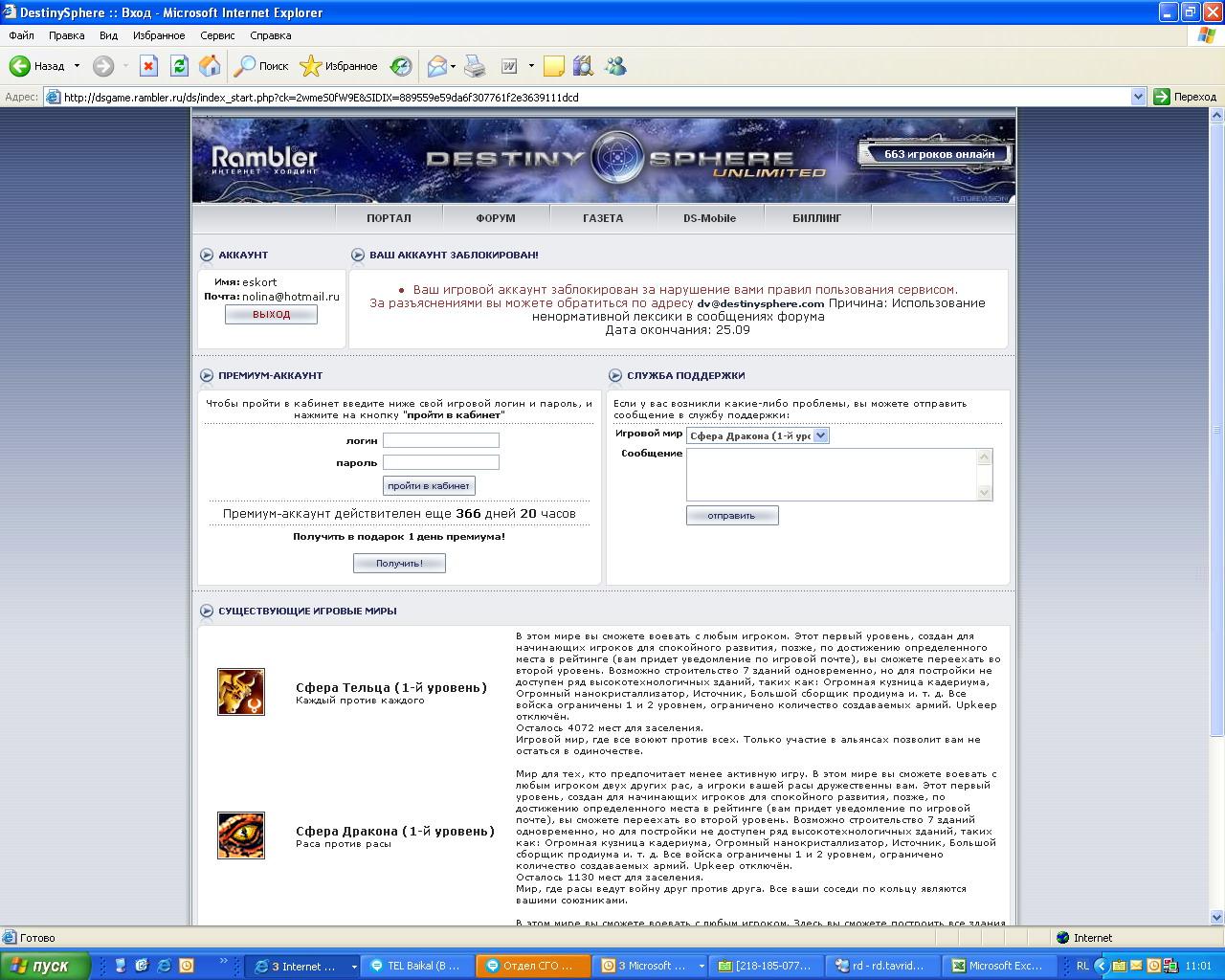Click the ПРЕМИУМ-АККАУНТ section arrow icon
1225x980 pixels.
point(207,375)
